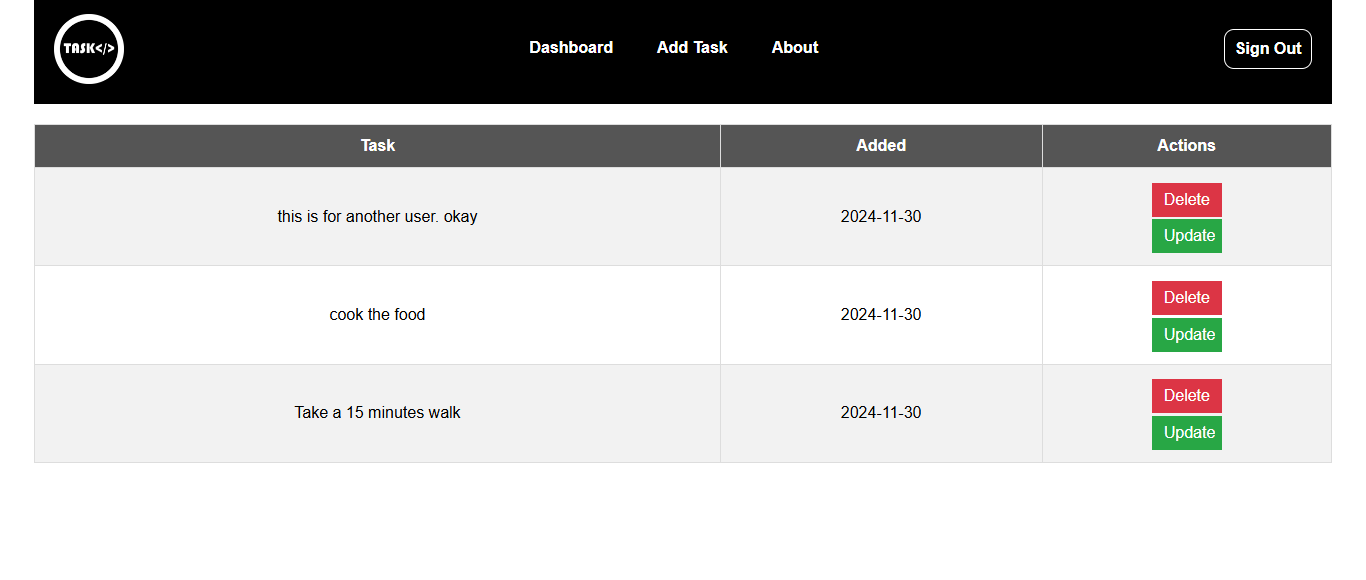Click the Actions column header
The height and width of the screenshot is (580, 1366).
click(x=1186, y=146)
